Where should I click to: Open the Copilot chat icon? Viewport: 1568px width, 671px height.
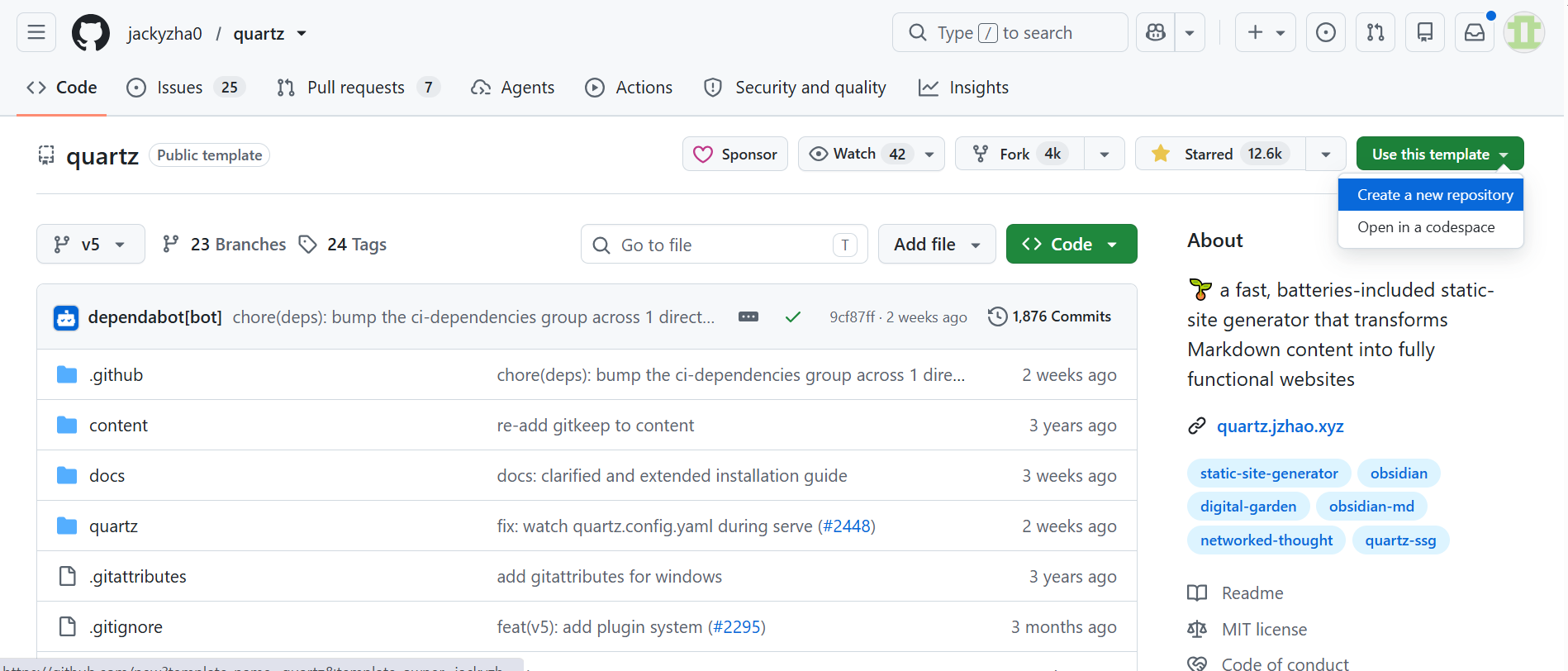(1156, 32)
